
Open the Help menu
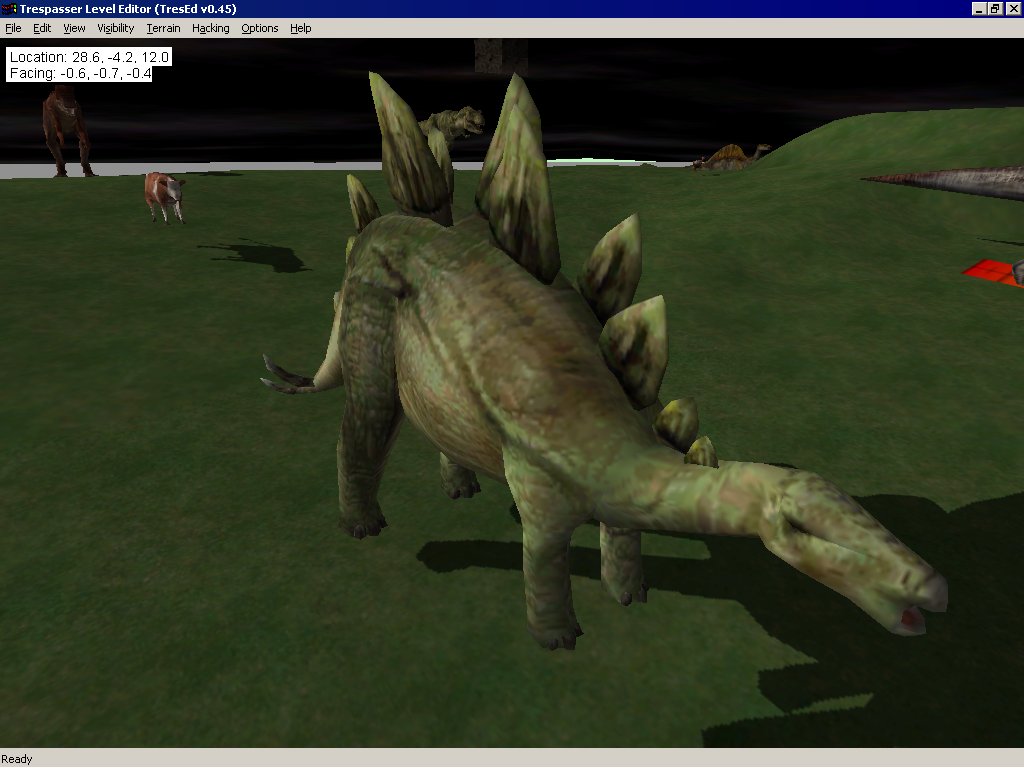point(300,28)
